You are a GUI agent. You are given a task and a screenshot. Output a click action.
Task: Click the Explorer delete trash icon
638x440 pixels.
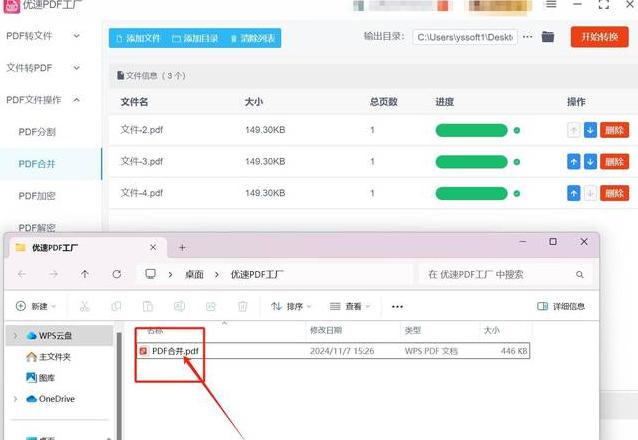pos(243,306)
